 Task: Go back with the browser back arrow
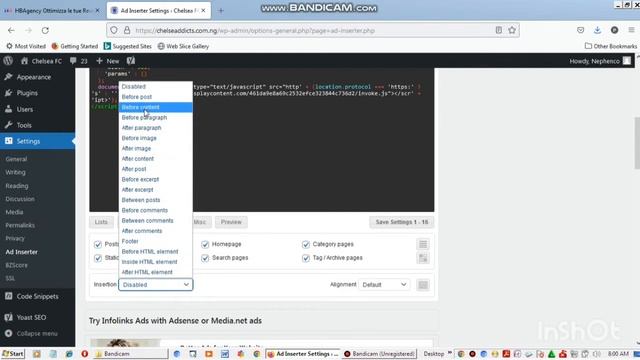point(11,30)
